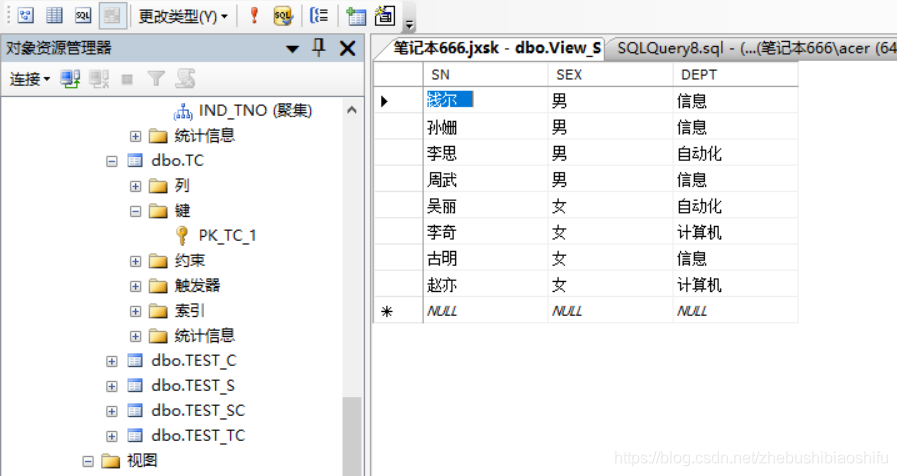Click the 钱尔 name cell
Screen dimensions: 897x476
pos(485,101)
